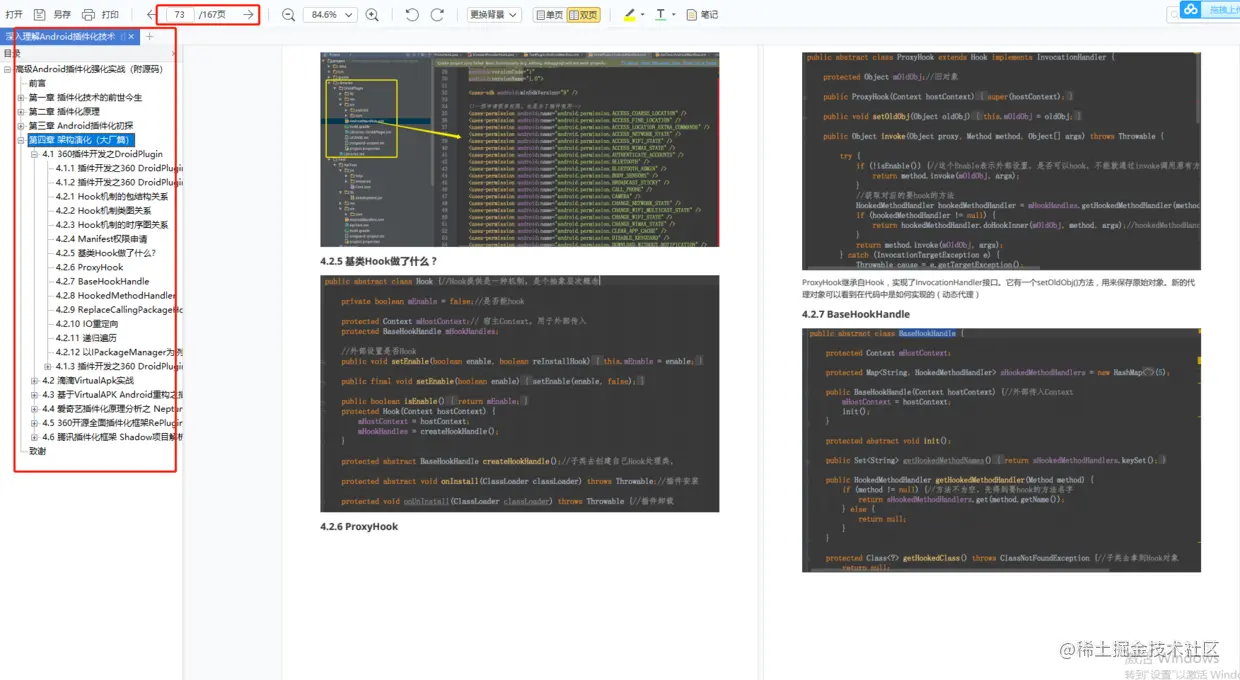1240x680 pixels.
Task: Click the ProxyHook class code image
Action: (1001, 160)
